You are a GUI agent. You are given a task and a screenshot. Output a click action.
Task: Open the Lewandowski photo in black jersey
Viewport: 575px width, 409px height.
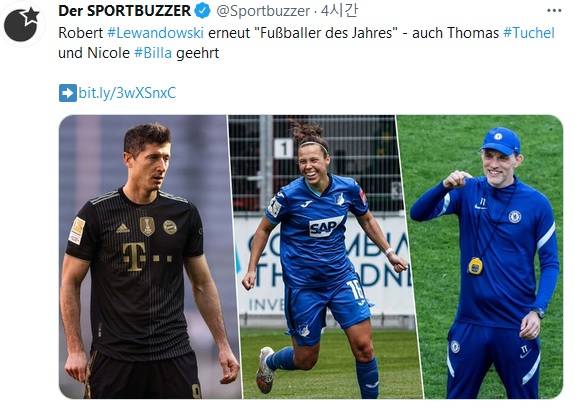[x=147, y=257]
